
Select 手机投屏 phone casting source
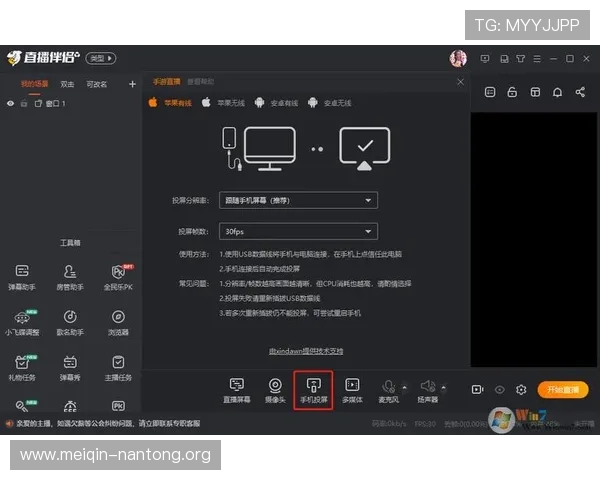(x=313, y=390)
